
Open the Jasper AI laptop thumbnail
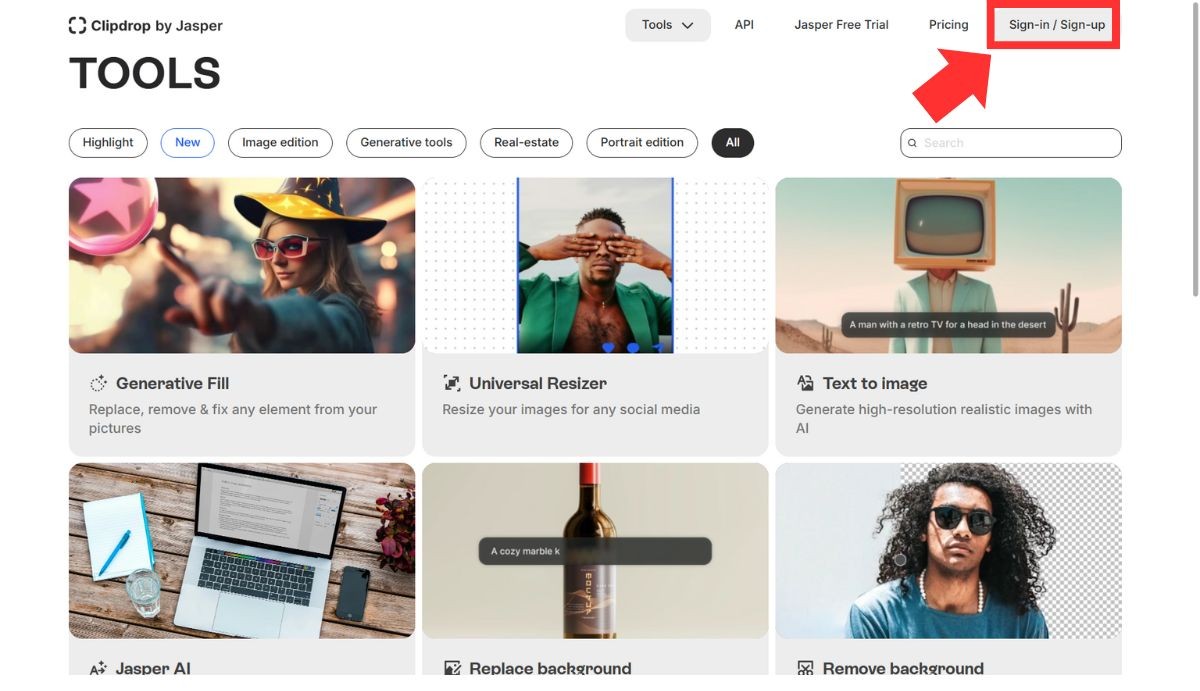pos(242,550)
